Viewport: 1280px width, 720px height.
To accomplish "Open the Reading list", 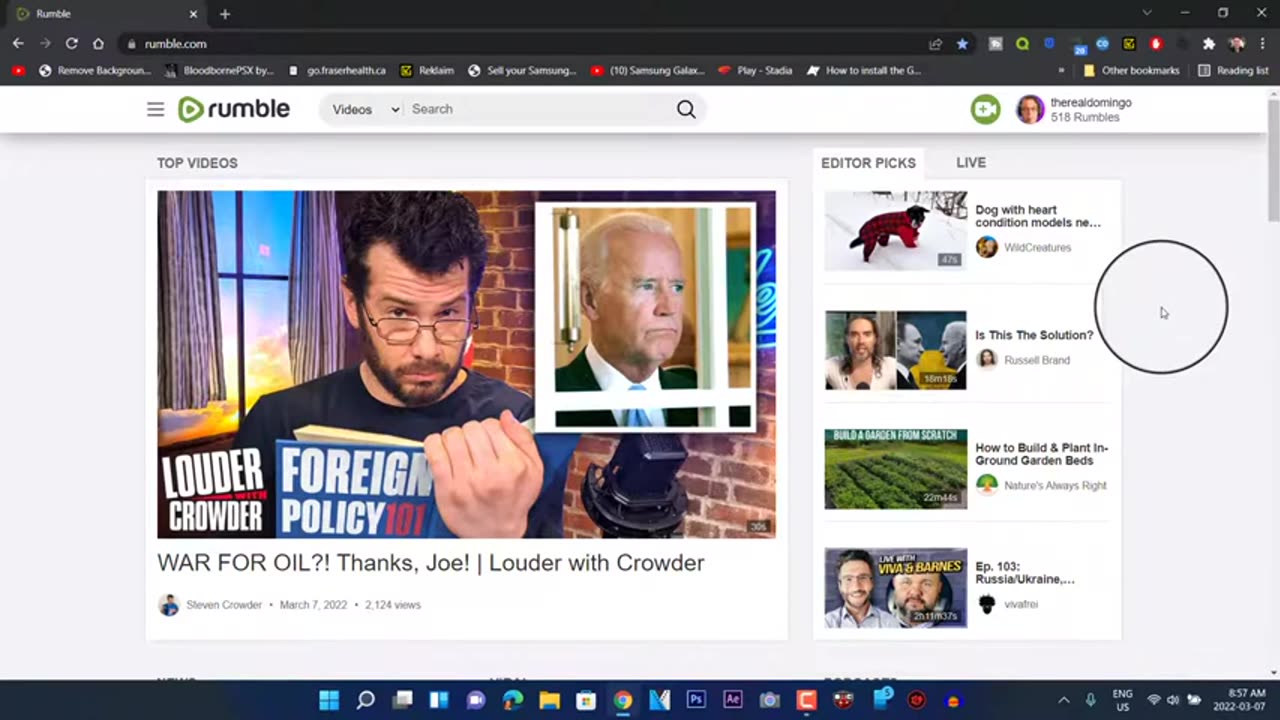I will [1233, 71].
